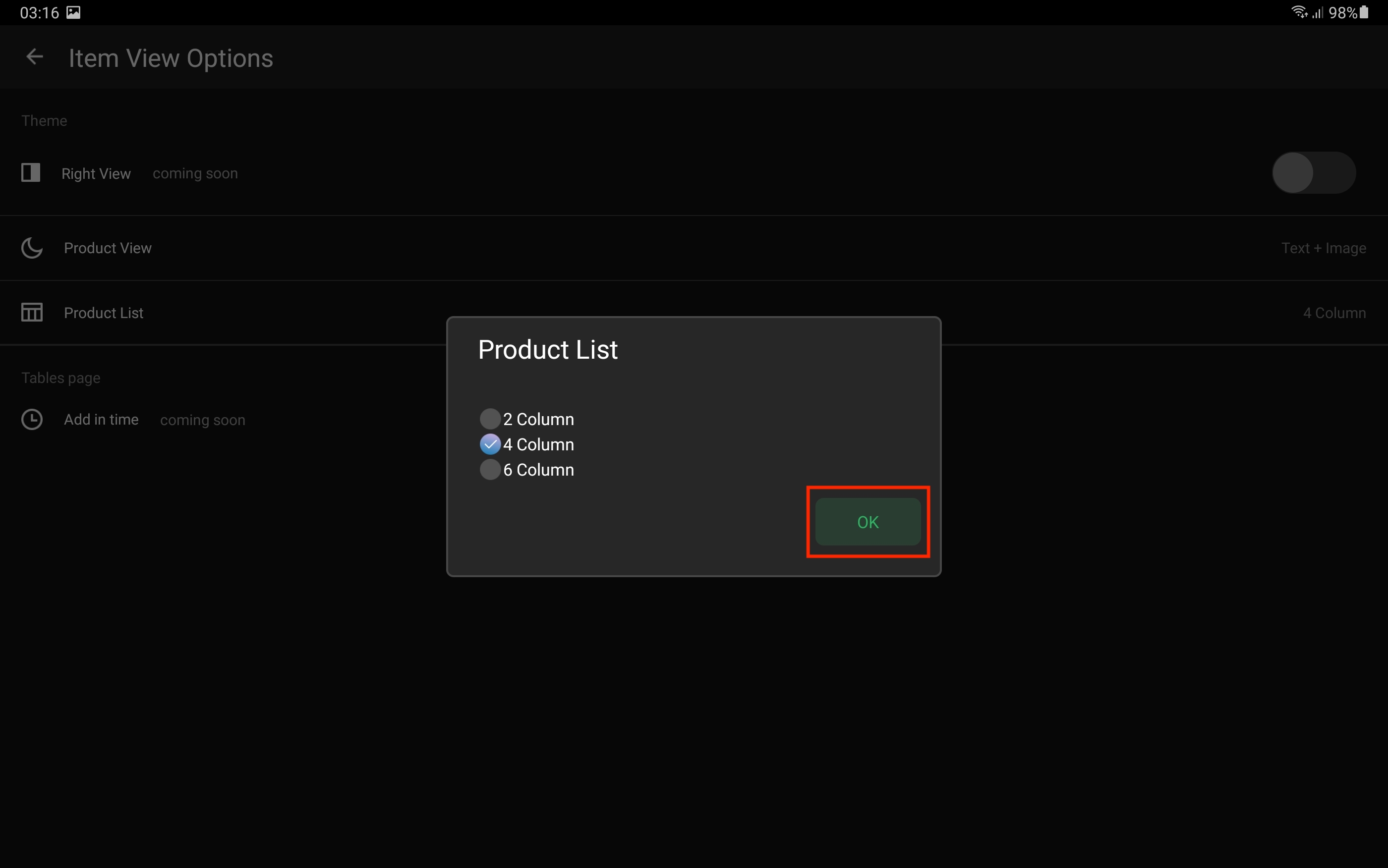
Task: Open the Text + Image value selector
Action: (1323, 248)
